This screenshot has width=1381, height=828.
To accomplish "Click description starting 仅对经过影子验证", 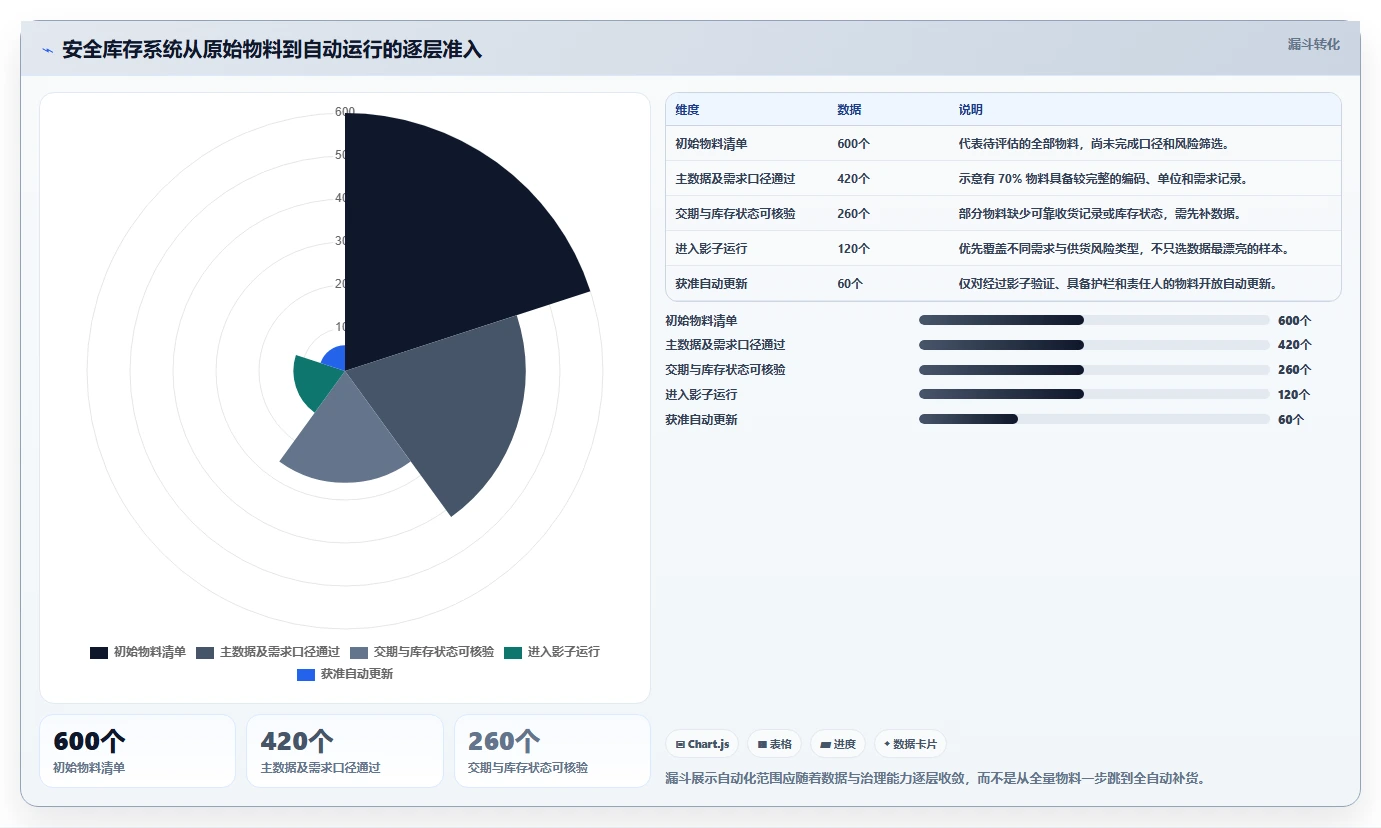I will [1117, 284].
